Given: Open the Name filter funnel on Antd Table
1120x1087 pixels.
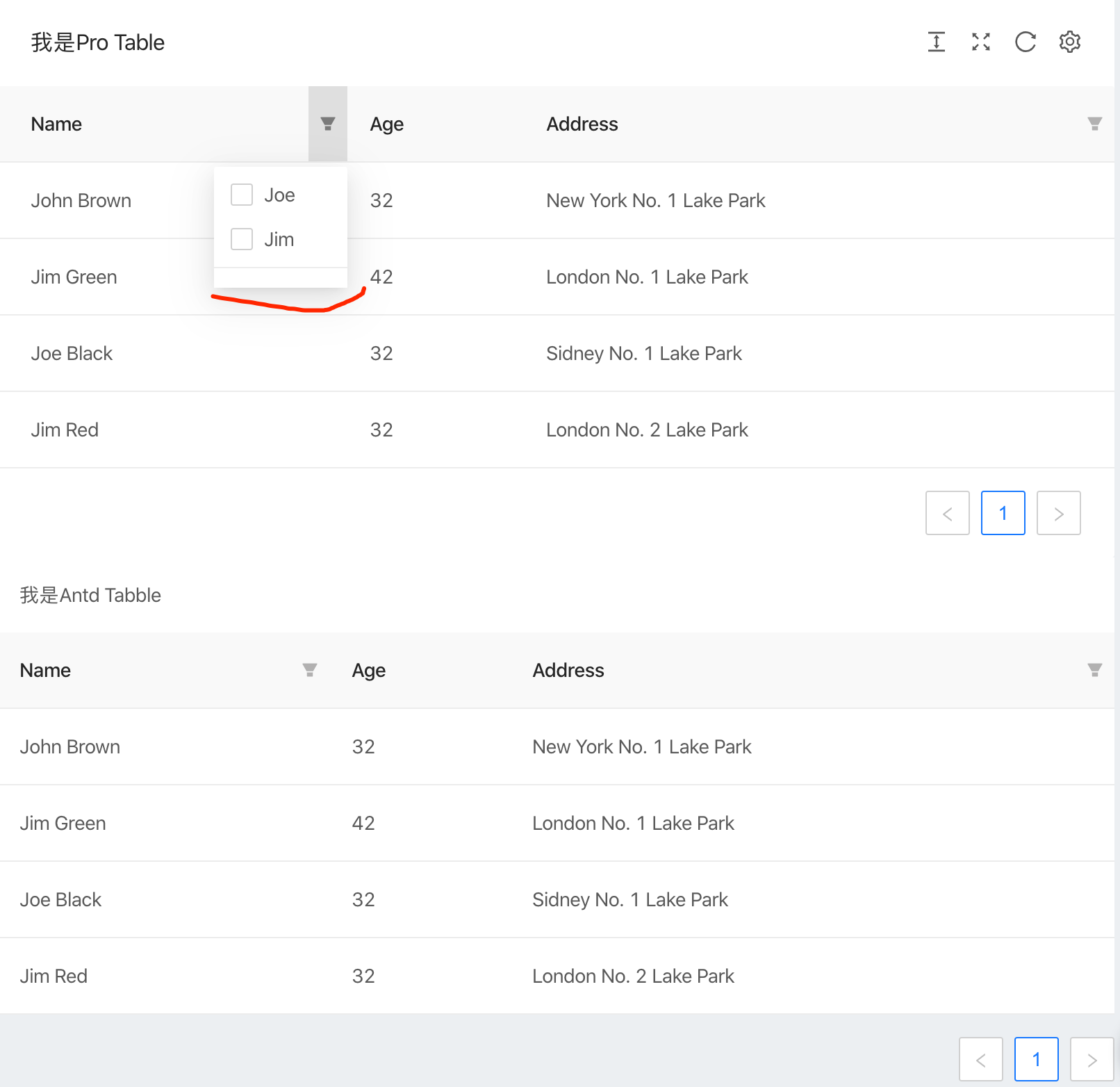Looking at the screenshot, I should (x=311, y=670).
